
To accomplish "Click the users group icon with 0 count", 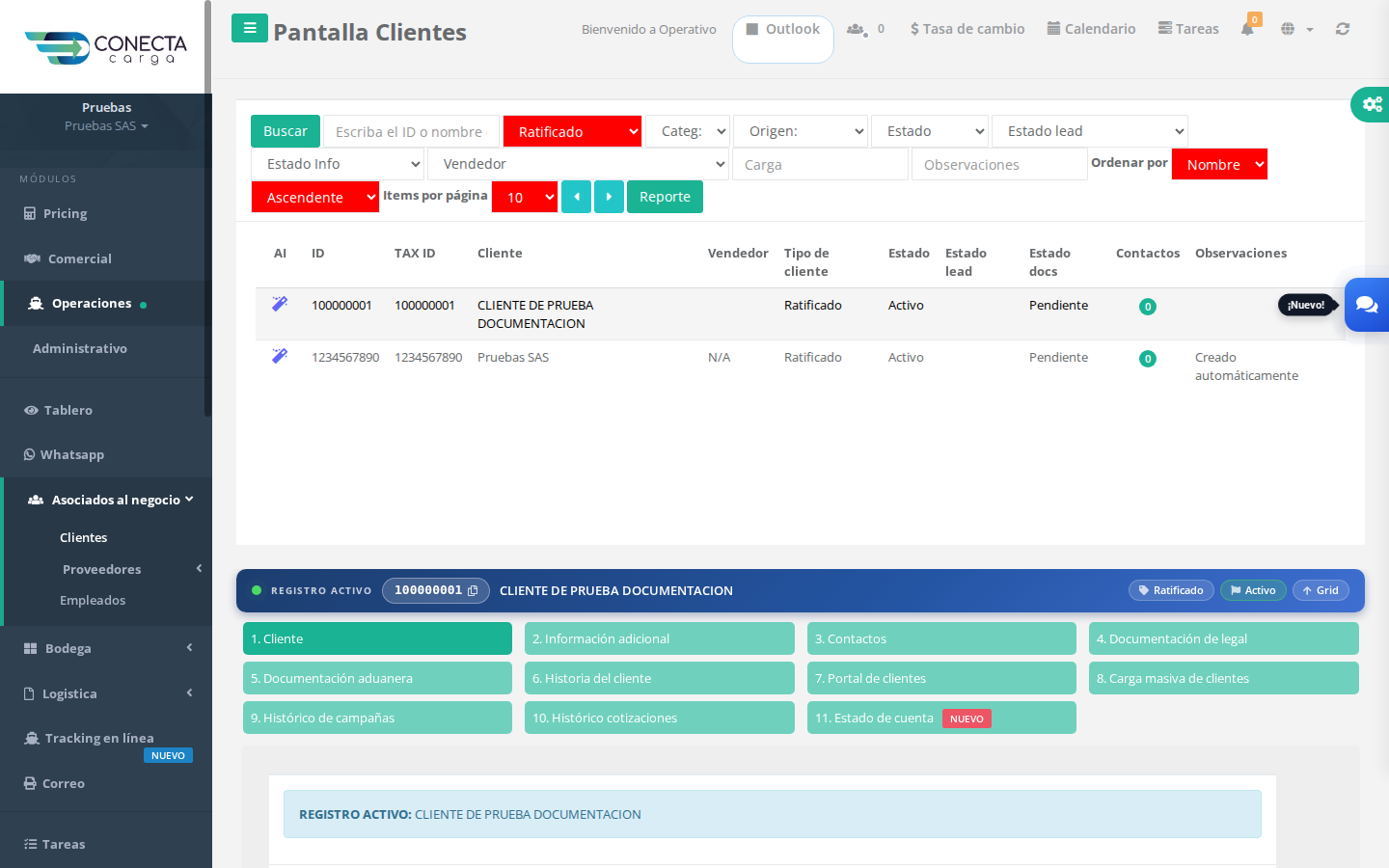I will point(864,29).
